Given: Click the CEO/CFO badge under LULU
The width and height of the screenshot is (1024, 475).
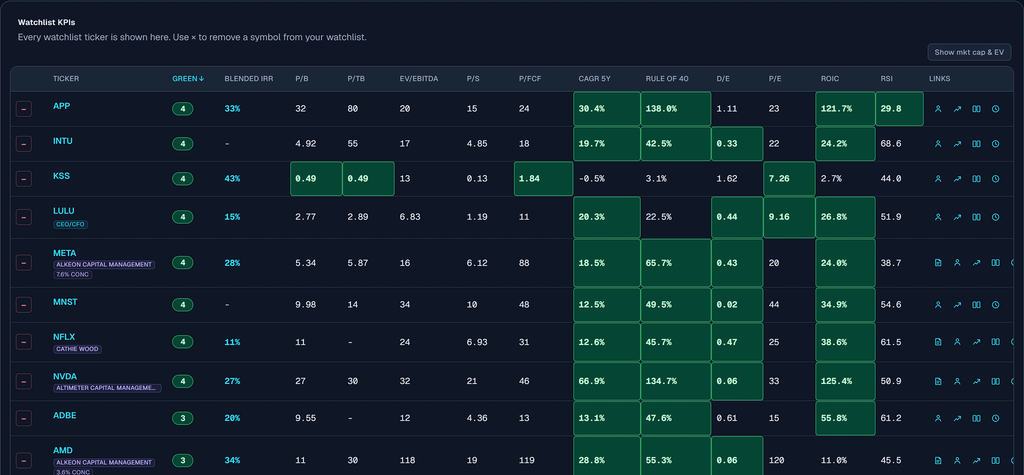Looking at the screenshot, I should pos(70,224).
